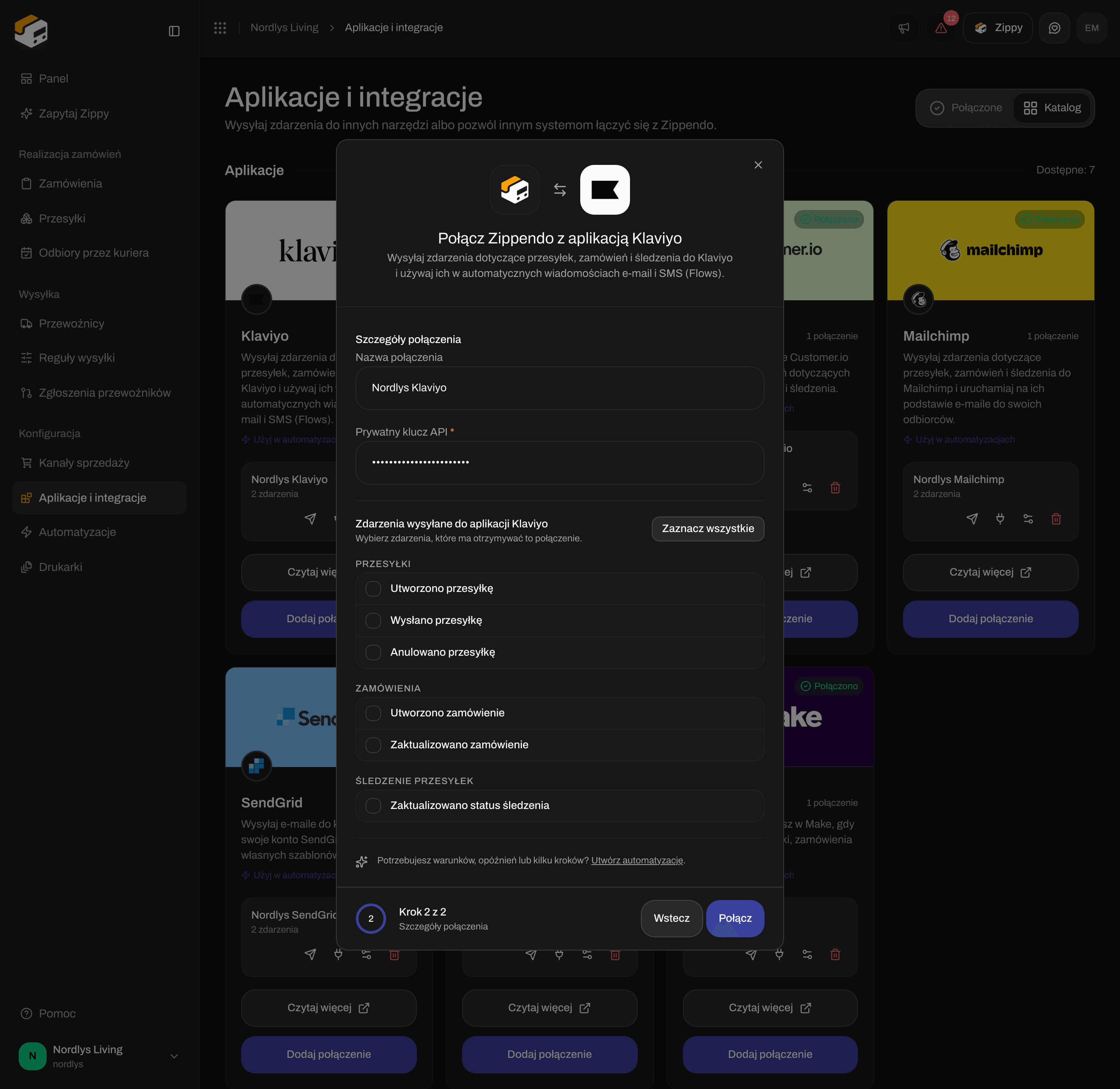Open the announcements megaphone icon

click(903, 28)
